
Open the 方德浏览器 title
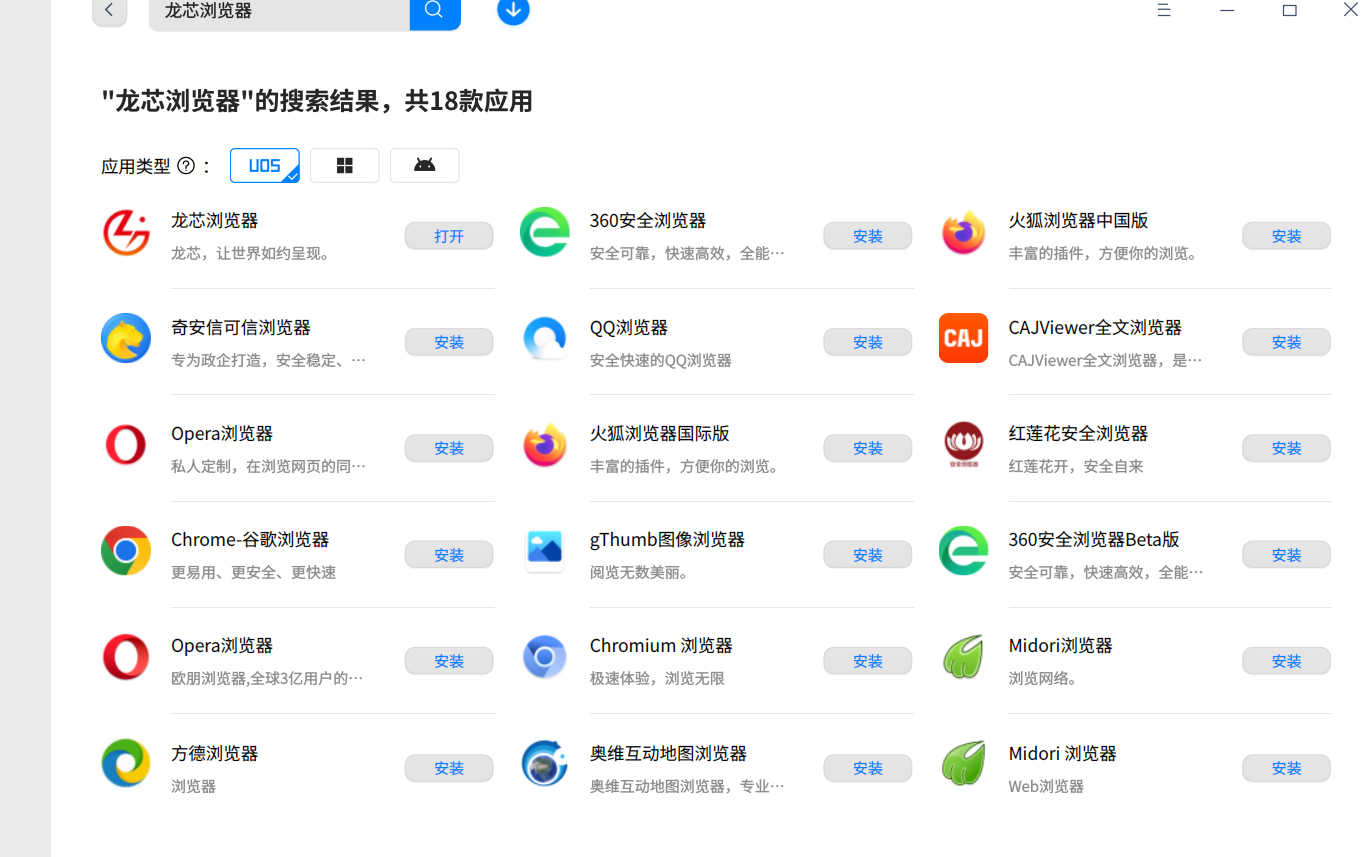click(215, 753)
